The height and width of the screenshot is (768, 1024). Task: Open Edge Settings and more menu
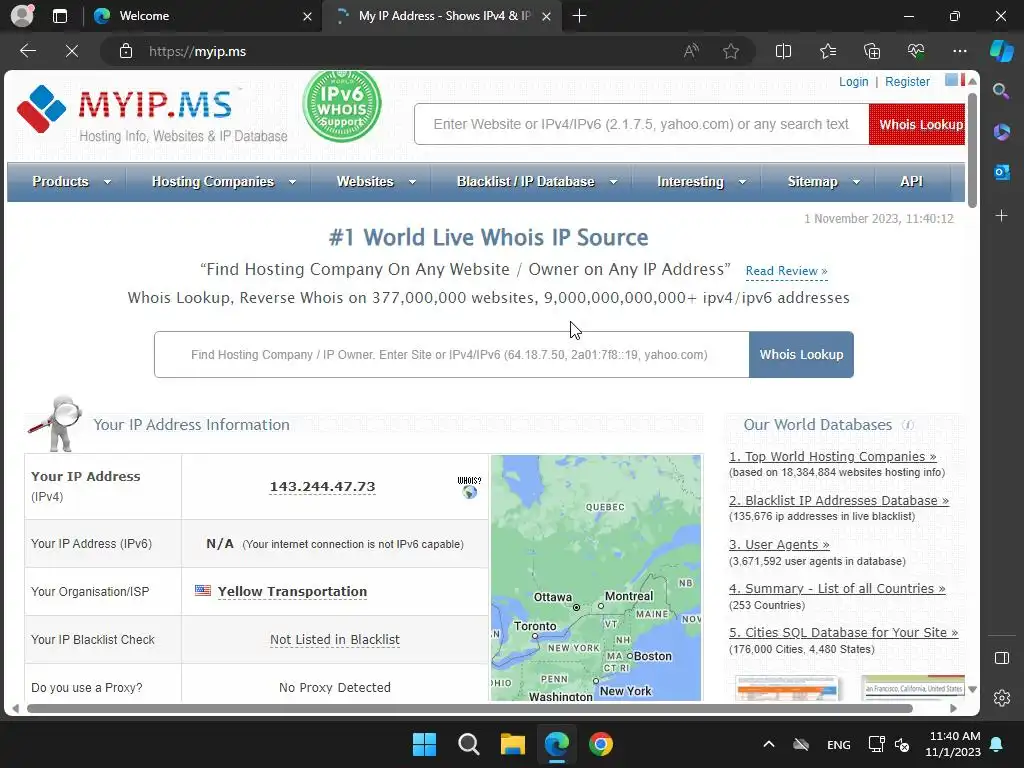pos(959,51)
